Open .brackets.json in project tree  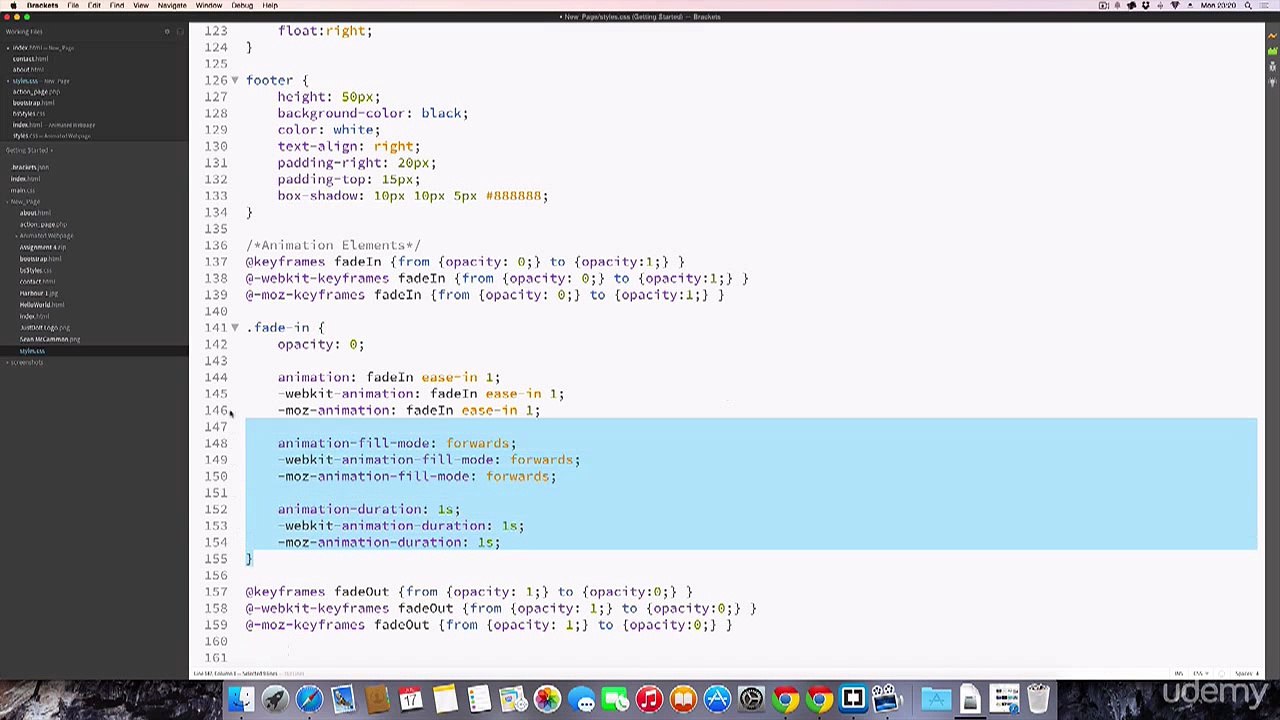[x=30, y=167]
